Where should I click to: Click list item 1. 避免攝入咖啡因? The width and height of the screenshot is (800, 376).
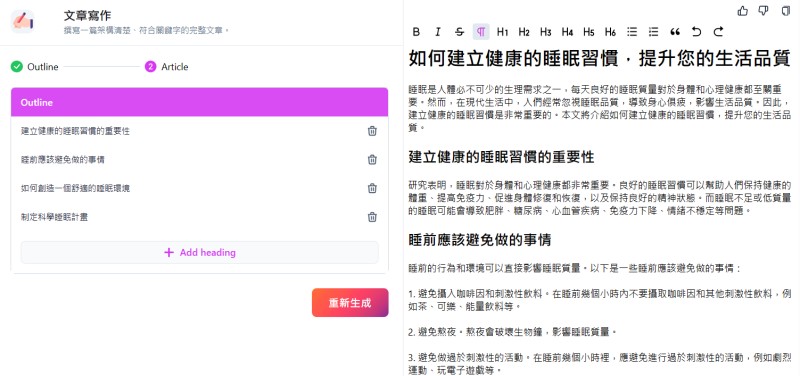tap(600, 300)
